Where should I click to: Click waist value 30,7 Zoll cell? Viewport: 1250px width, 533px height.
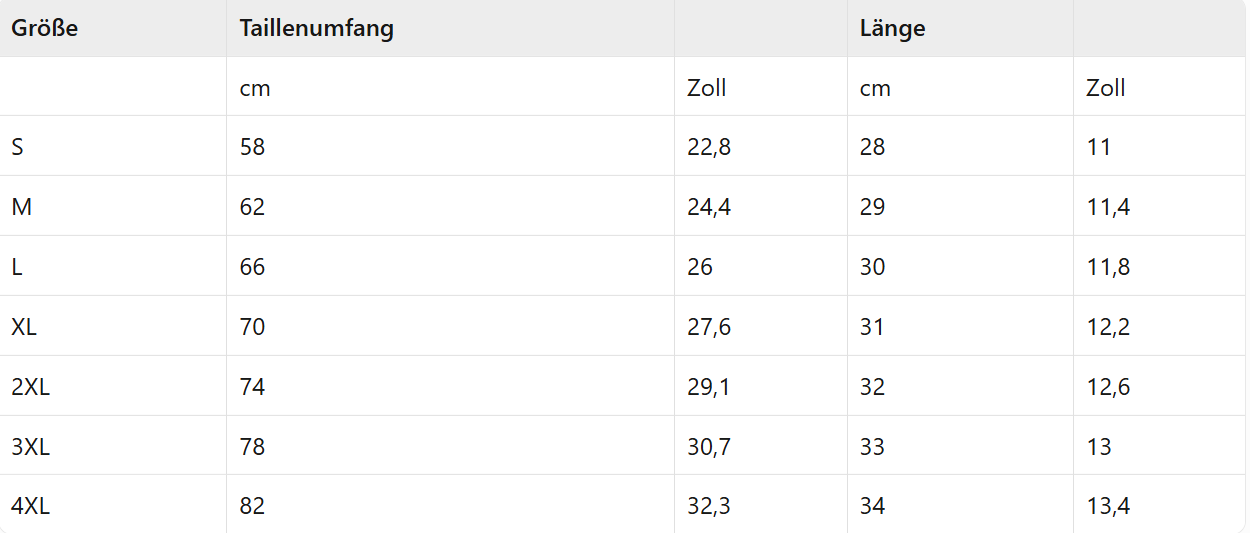(709, 447)
